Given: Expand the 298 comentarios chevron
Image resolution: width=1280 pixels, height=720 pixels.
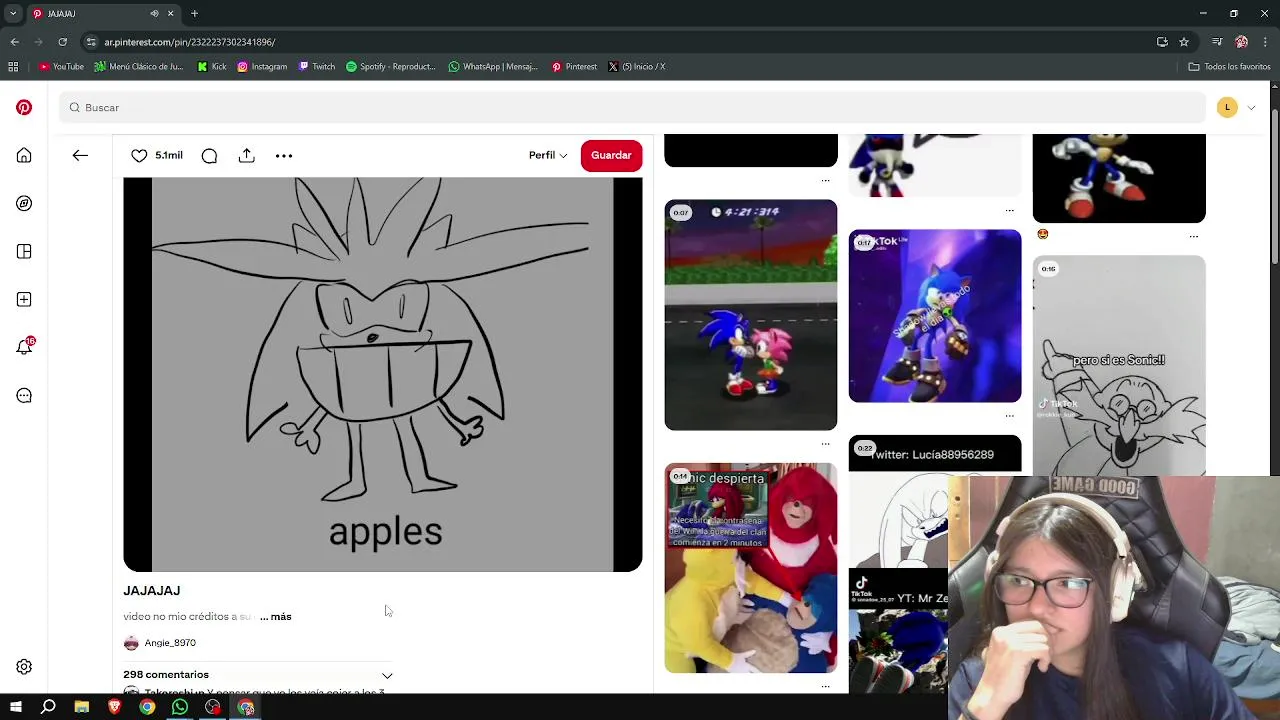Looking at the screenshot, I should pos(387,675).
